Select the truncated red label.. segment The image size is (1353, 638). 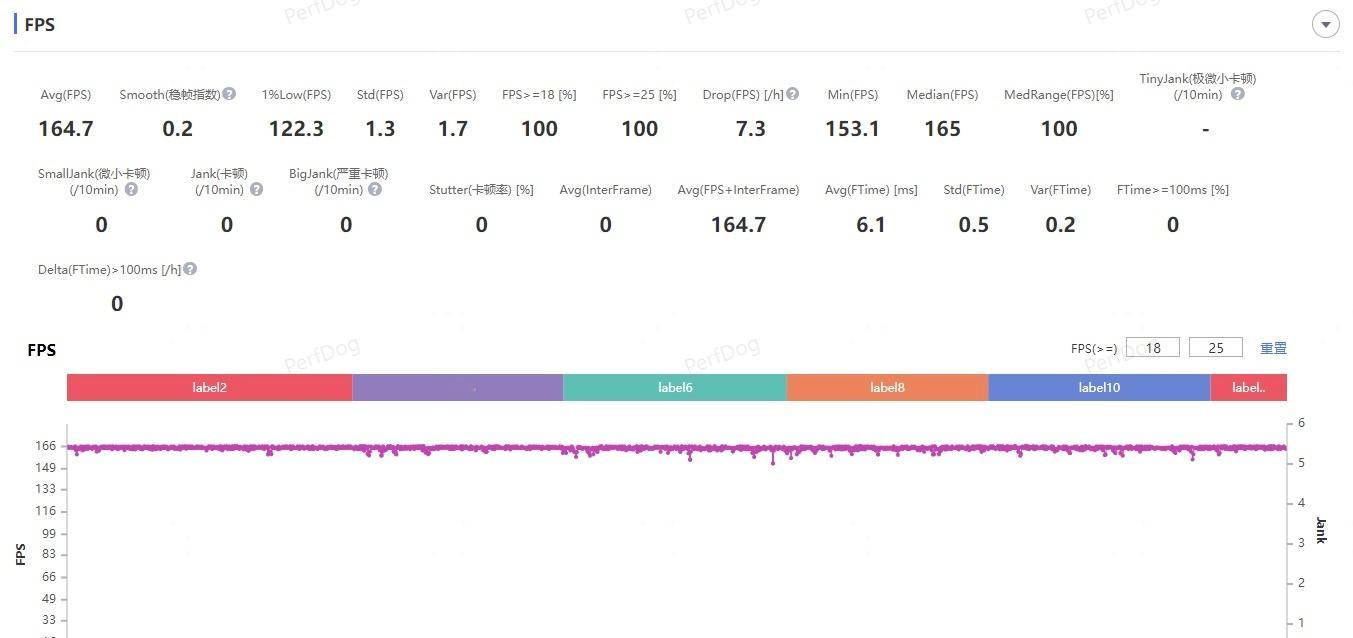pos(1248,387)
